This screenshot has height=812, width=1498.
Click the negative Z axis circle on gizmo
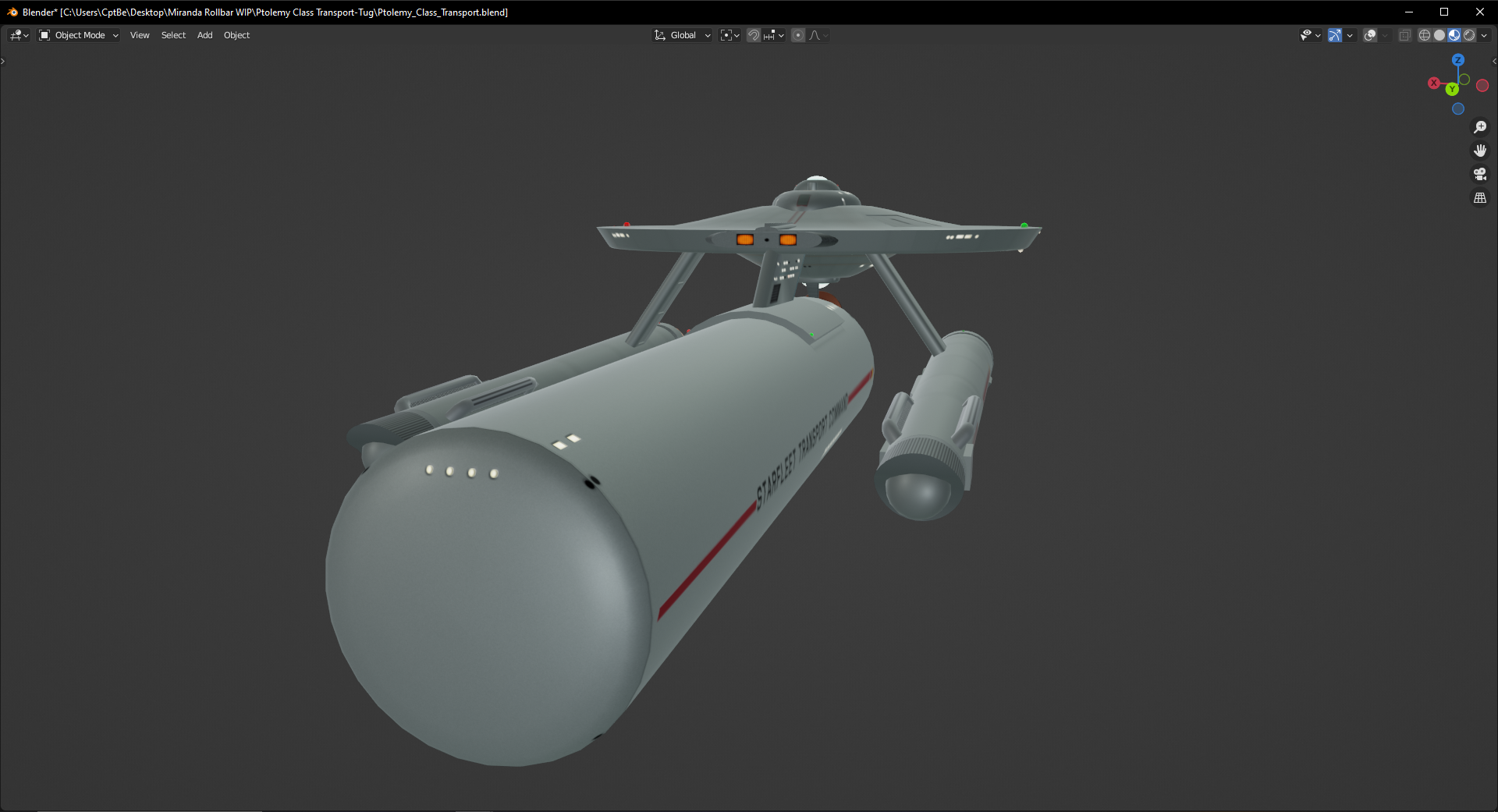click(x=1458, y=109)
